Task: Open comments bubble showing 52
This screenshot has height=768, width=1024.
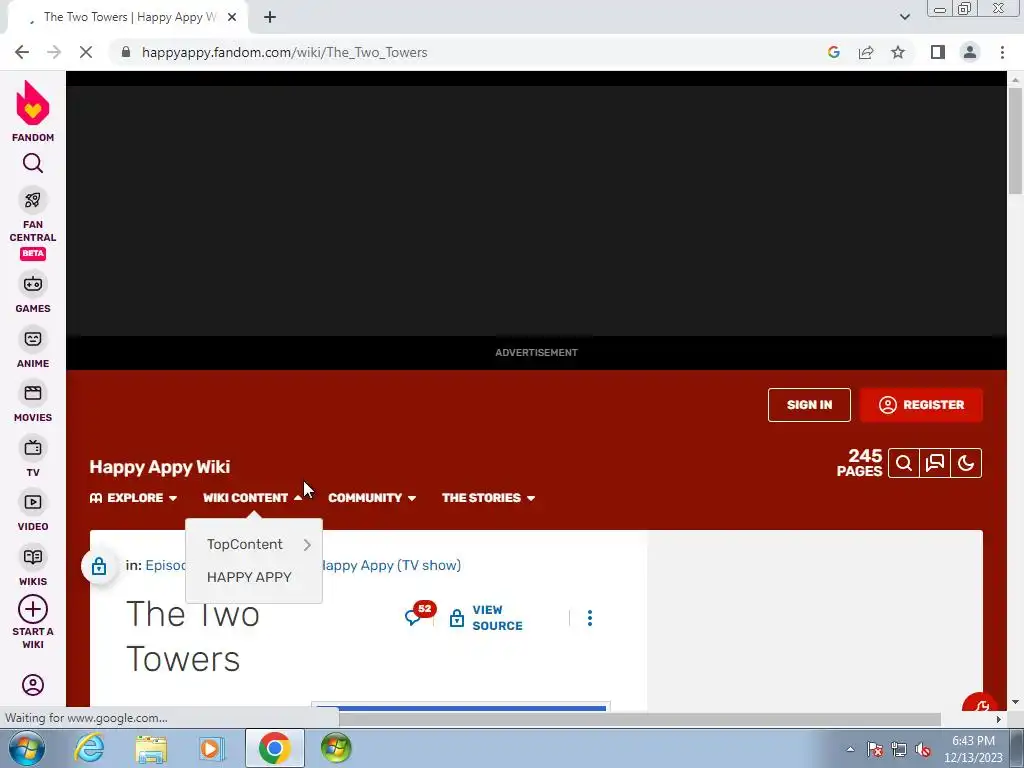Action: [x=418, y=614]
